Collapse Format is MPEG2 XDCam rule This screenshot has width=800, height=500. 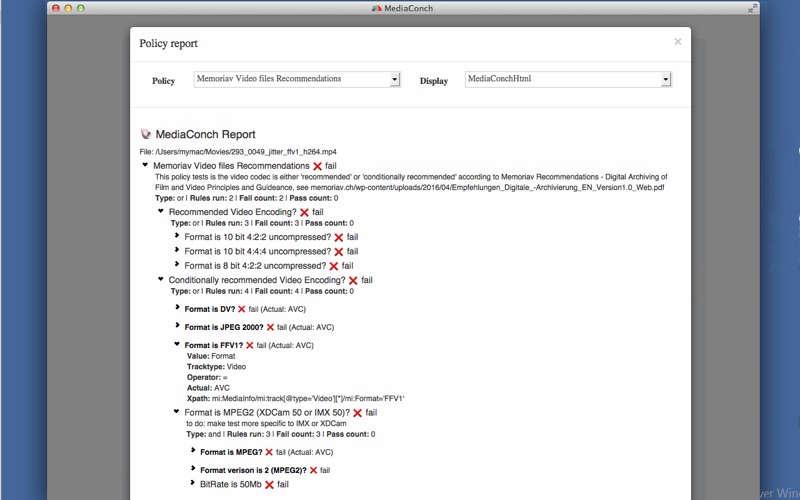click(x=177, y=411)
